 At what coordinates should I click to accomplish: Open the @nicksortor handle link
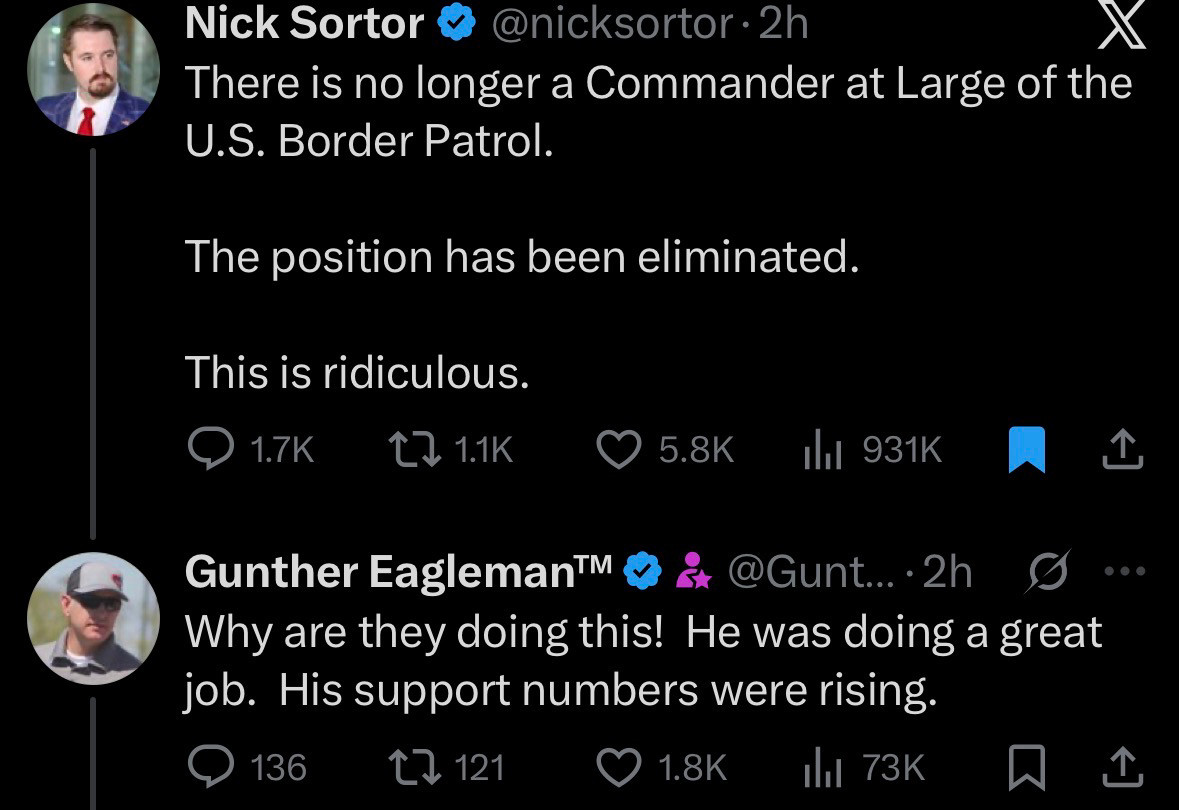coord(612,23)
